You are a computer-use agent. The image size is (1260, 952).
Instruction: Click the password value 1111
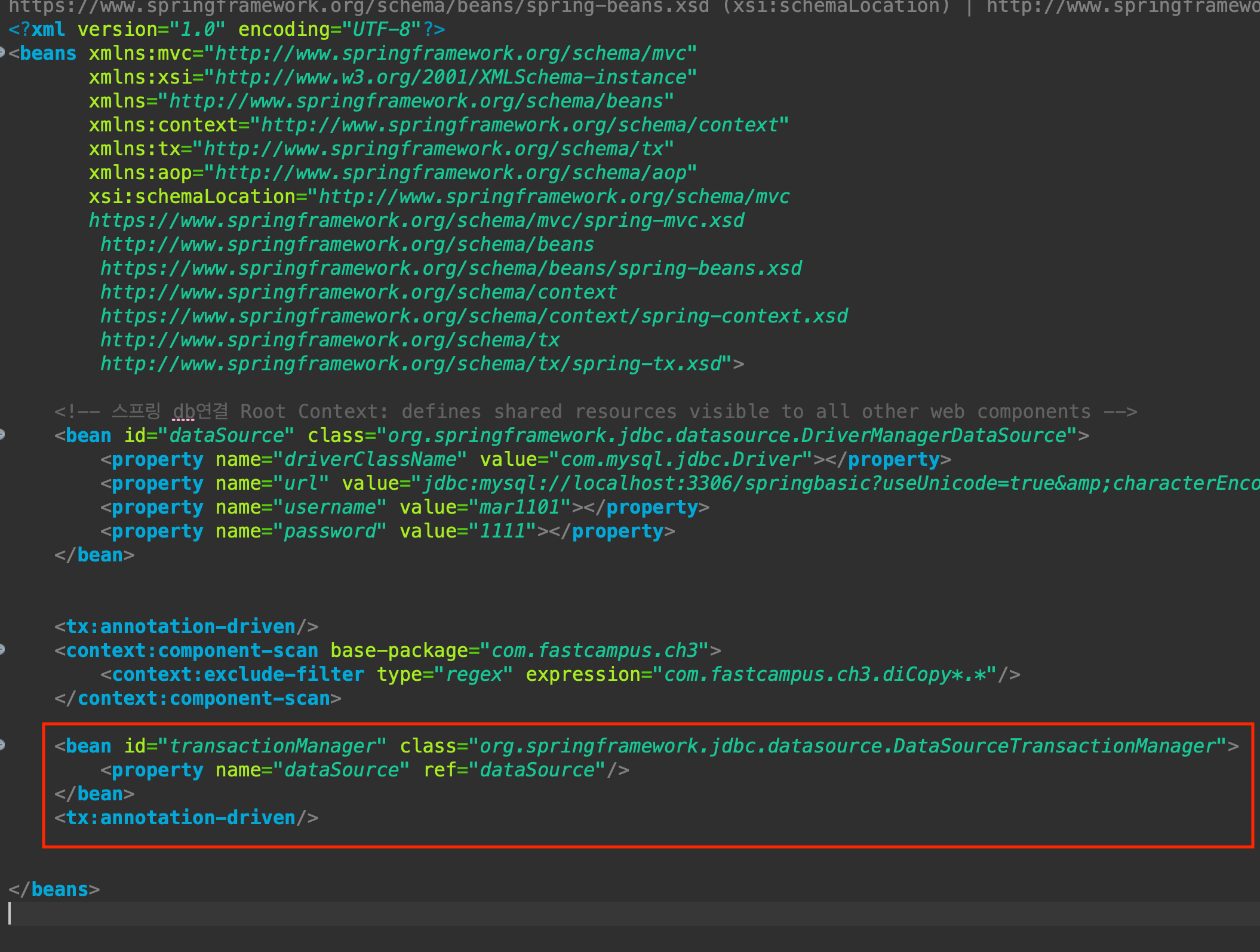pyautogui.click(x=502, y=531)
